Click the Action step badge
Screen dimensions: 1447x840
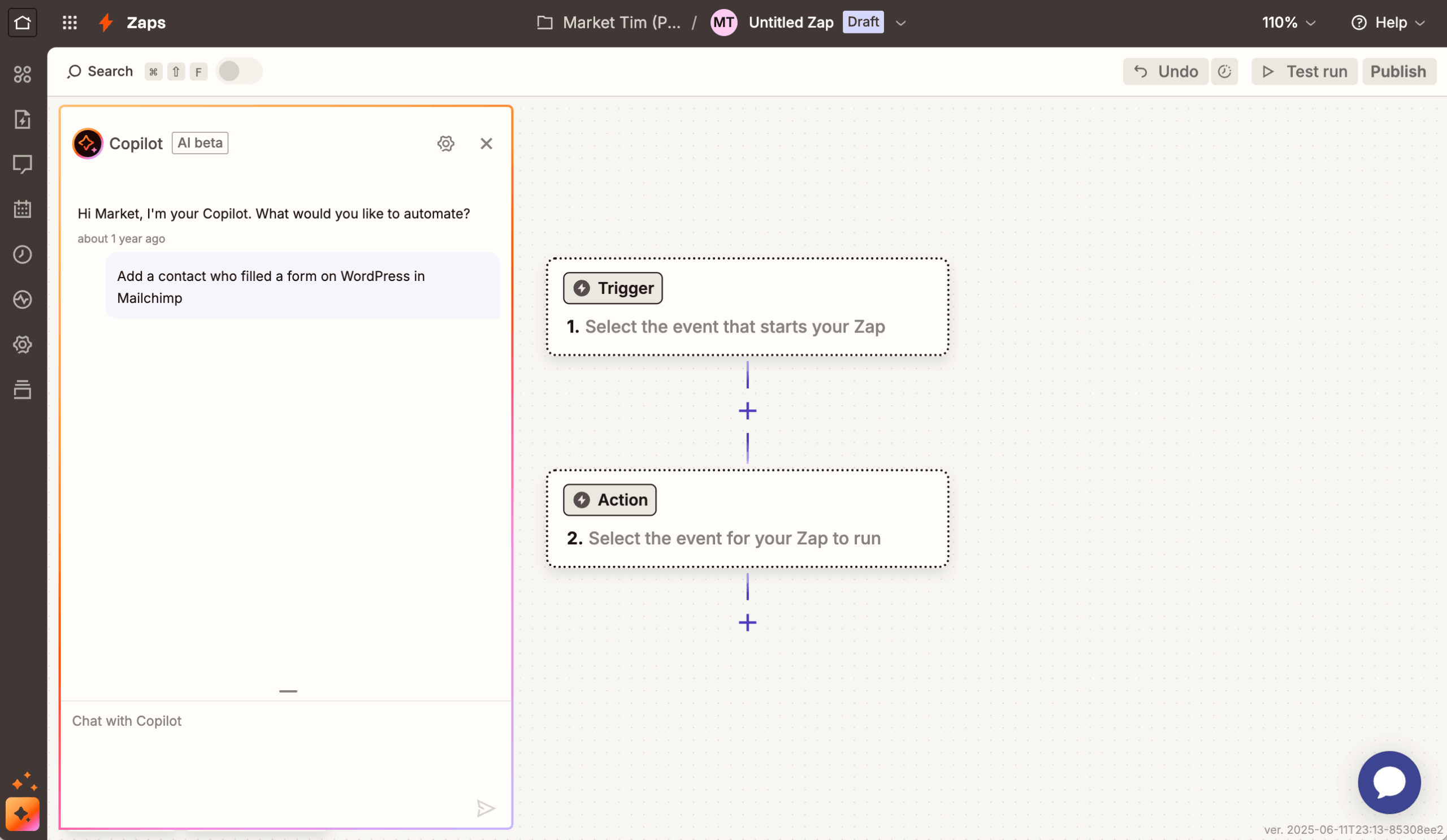point(610,500)
